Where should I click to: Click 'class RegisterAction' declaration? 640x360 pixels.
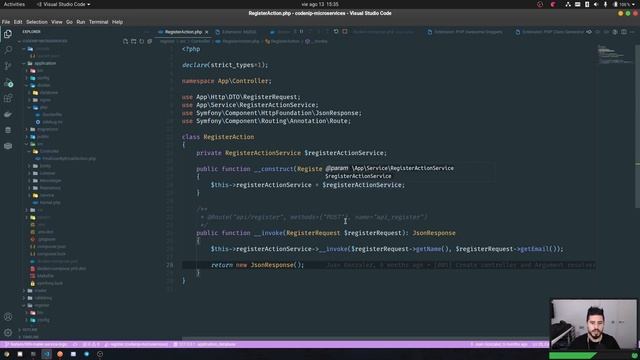coord(218,137)
